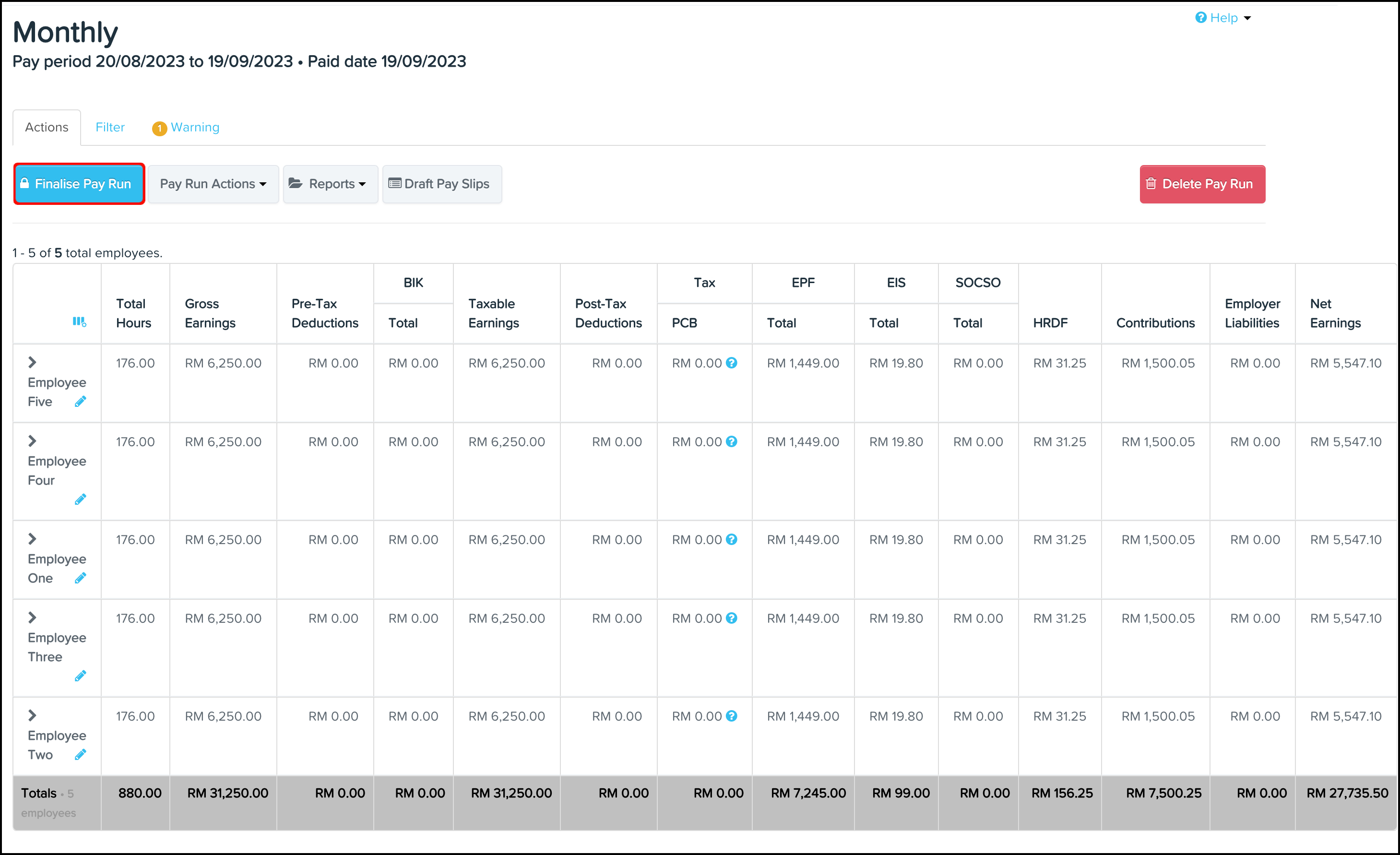Expand the Employee Four row chevron

[x=33, y=441]
